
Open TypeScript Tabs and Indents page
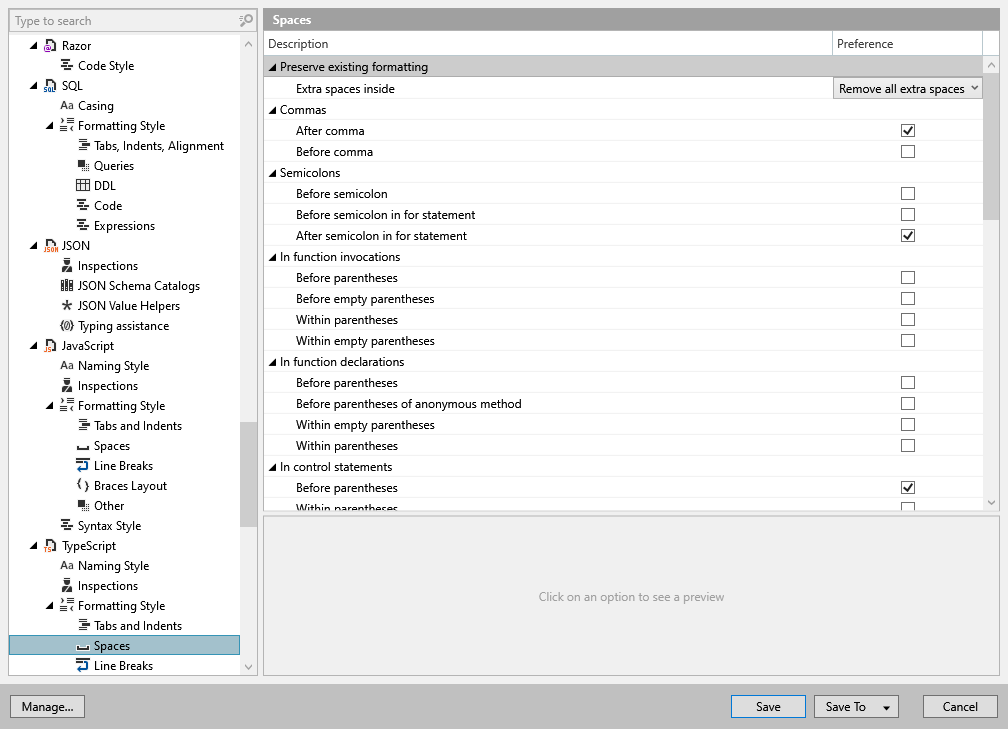[138, 626]
